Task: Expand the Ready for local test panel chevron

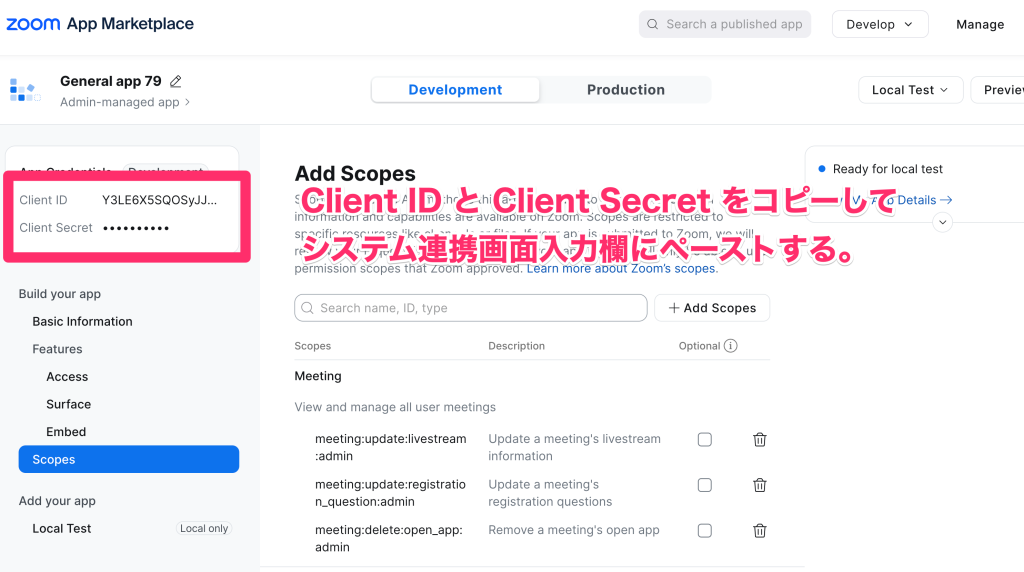Action: 942,222
